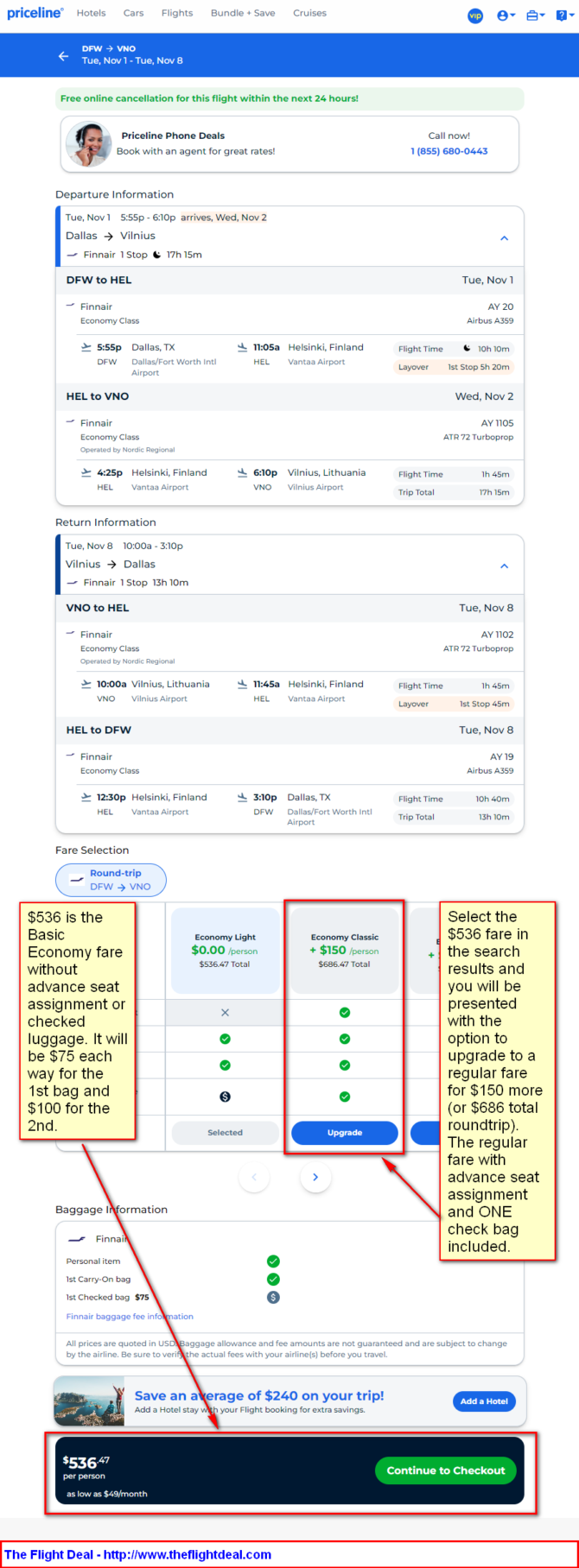Click the Finnair logo for flight AY 1102
This screenshot has width=579, height=1568.
[x=71, y=634]
